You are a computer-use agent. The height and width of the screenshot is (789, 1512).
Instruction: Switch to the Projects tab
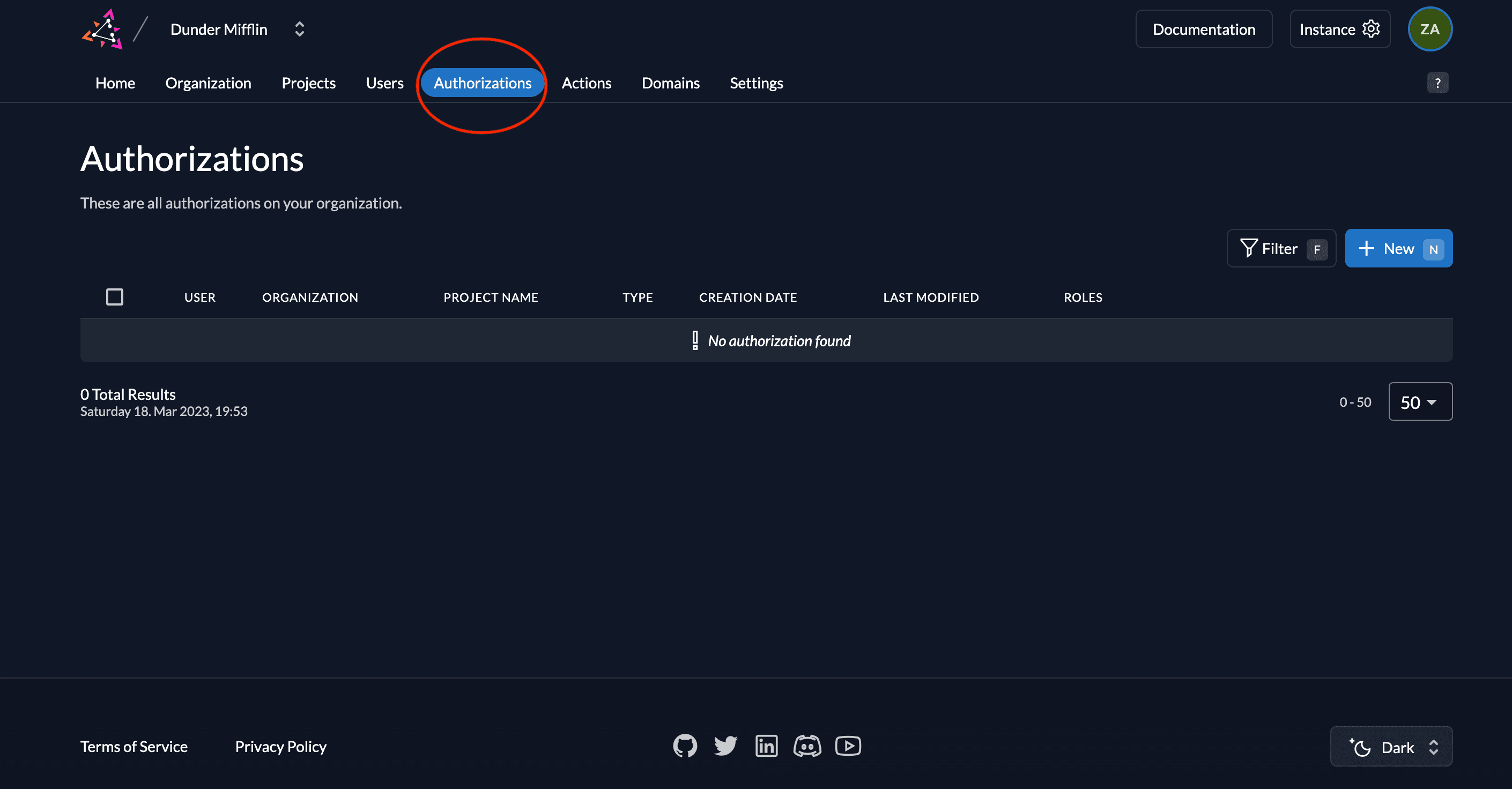pos(308,83)
